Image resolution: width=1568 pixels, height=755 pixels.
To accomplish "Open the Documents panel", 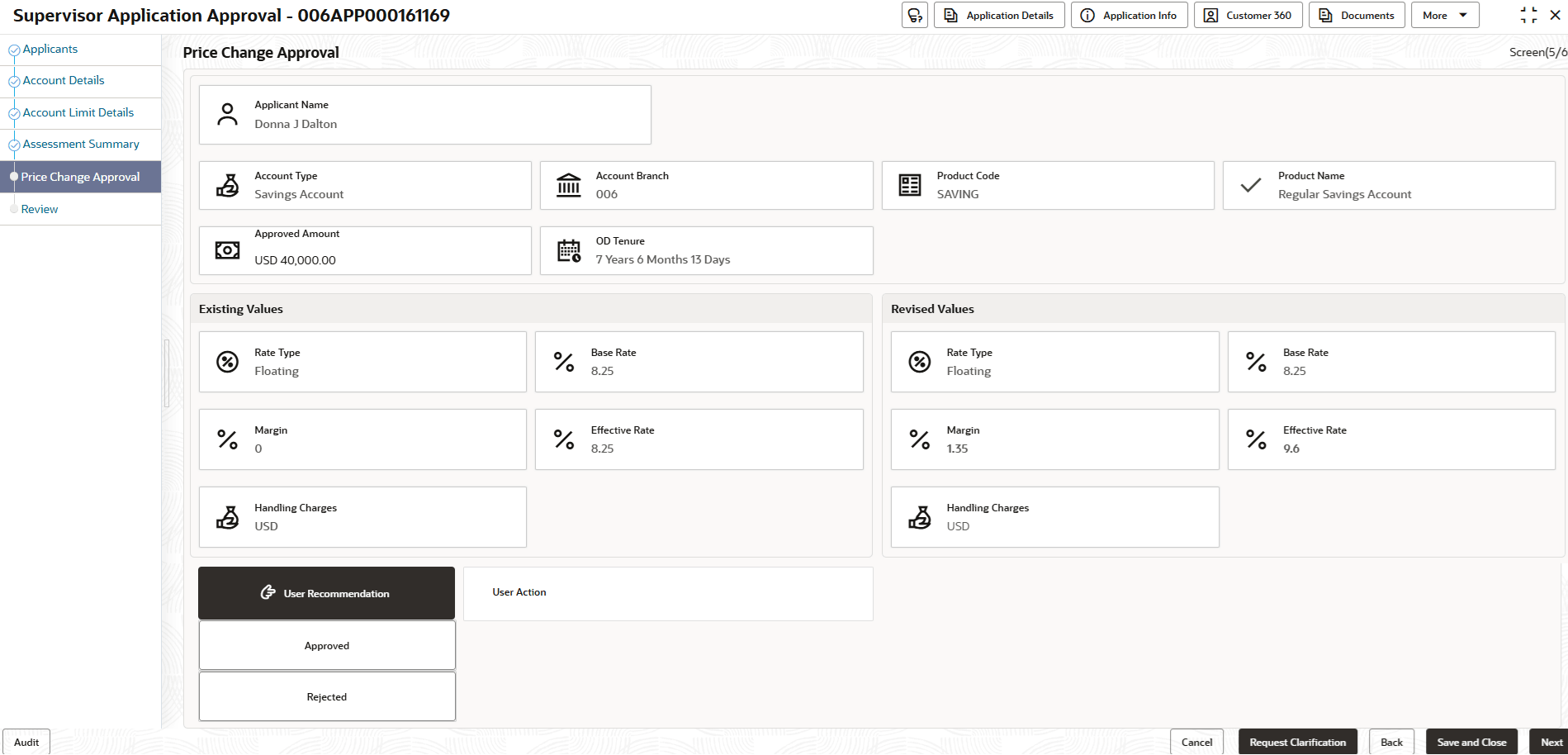I will pos(1356,16).
